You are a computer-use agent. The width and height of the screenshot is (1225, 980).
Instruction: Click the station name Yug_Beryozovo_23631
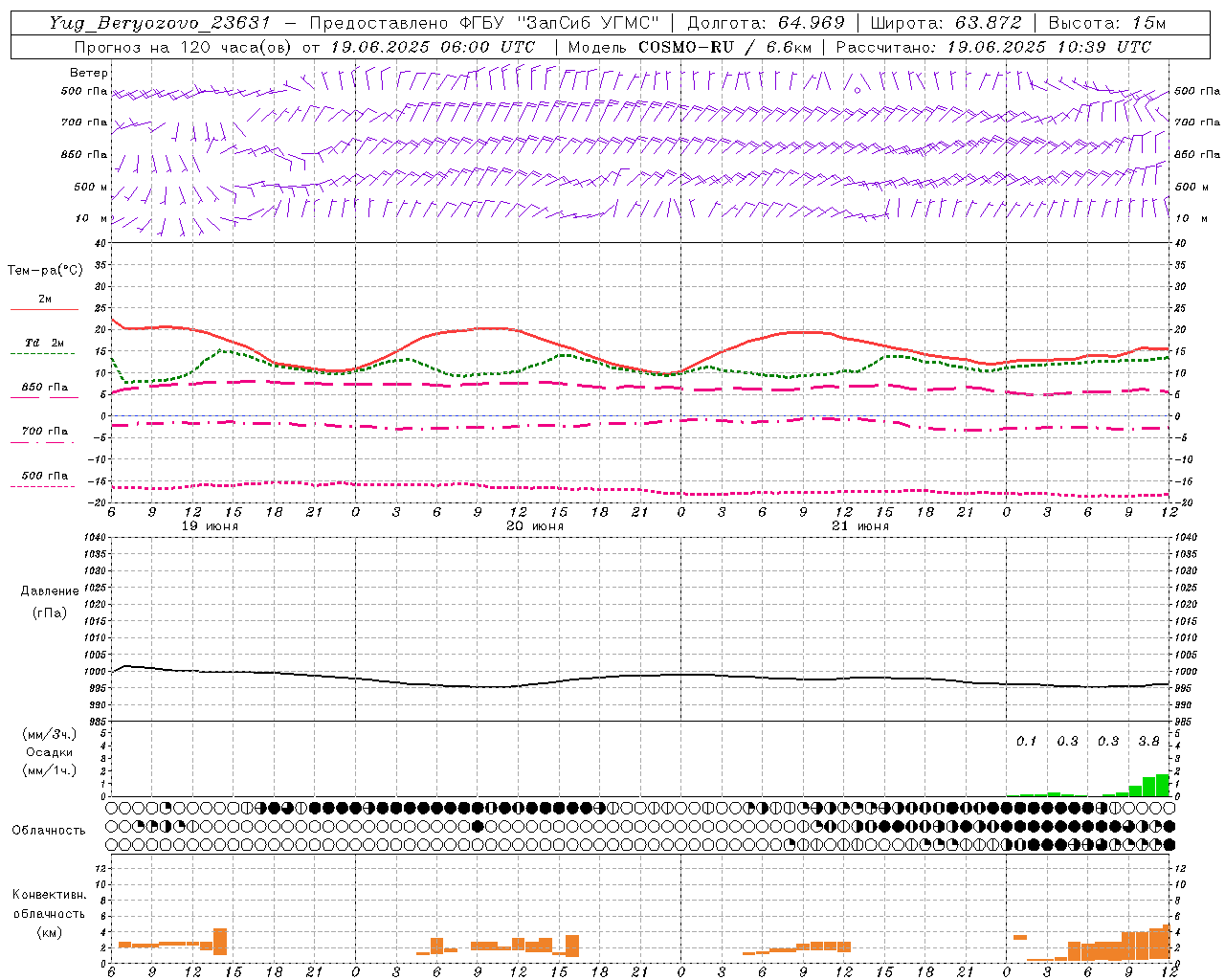pyautogui.click(x=161, y=23)
